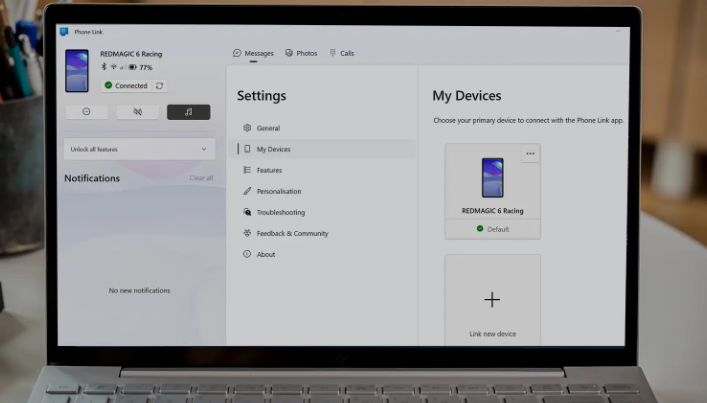Screen dimensions: 707x403
Task: Click the Wi-Fi status icon
Action: click(x=114, y=67)
